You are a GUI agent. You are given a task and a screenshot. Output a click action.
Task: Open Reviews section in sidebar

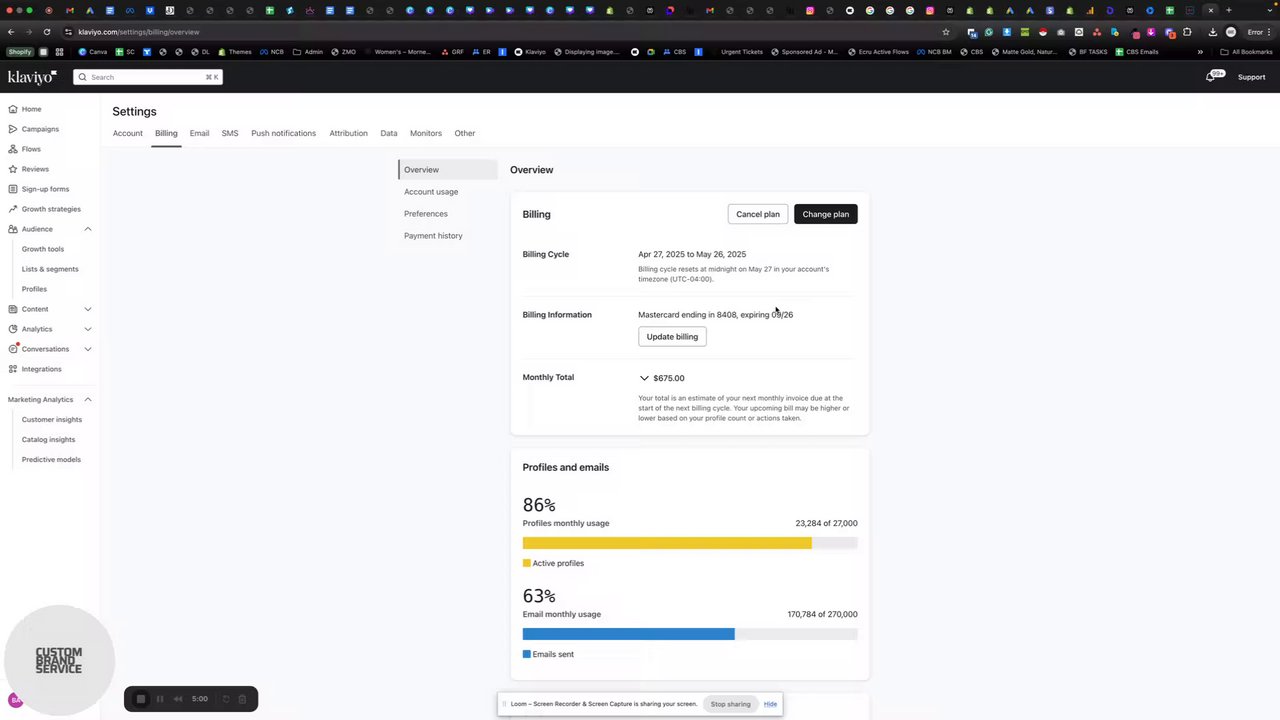[35, 169]
